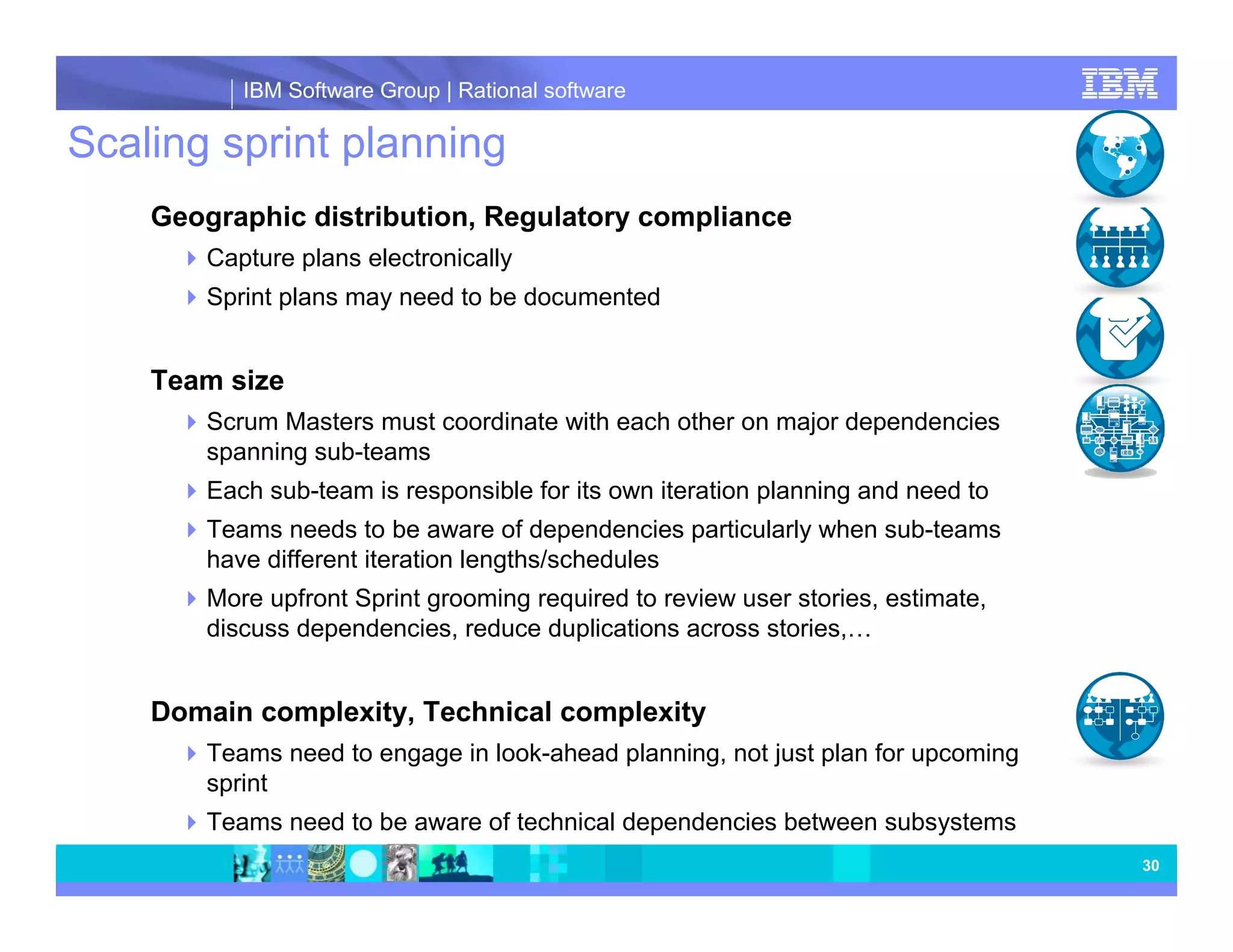The image size is (1233, 952).
Task: Click the chess pieces footer thumbnail
Action: pyautogui.click(x=252, y=864)
